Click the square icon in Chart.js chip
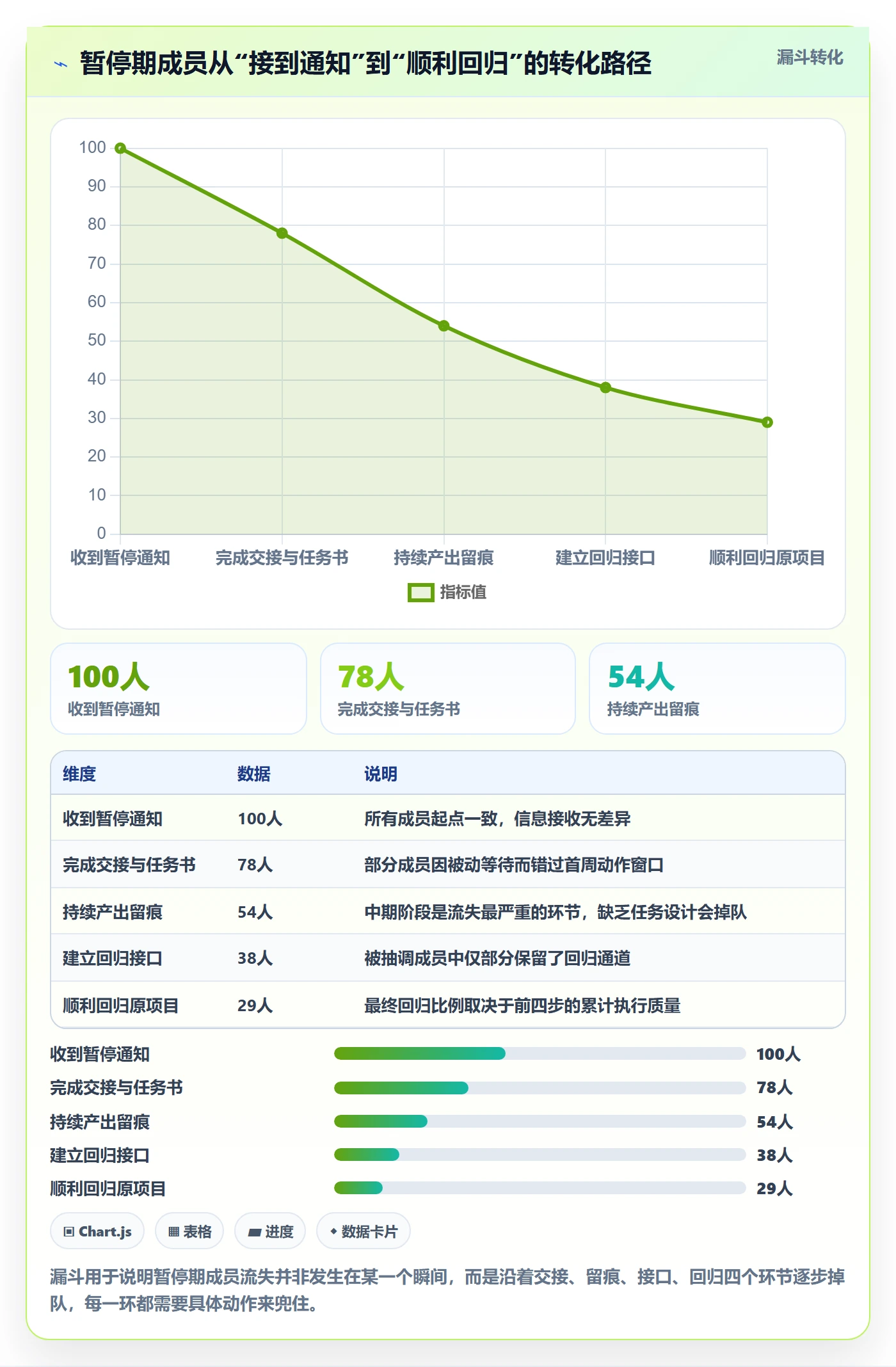 pyautogui.click(x=69, y=1232)
